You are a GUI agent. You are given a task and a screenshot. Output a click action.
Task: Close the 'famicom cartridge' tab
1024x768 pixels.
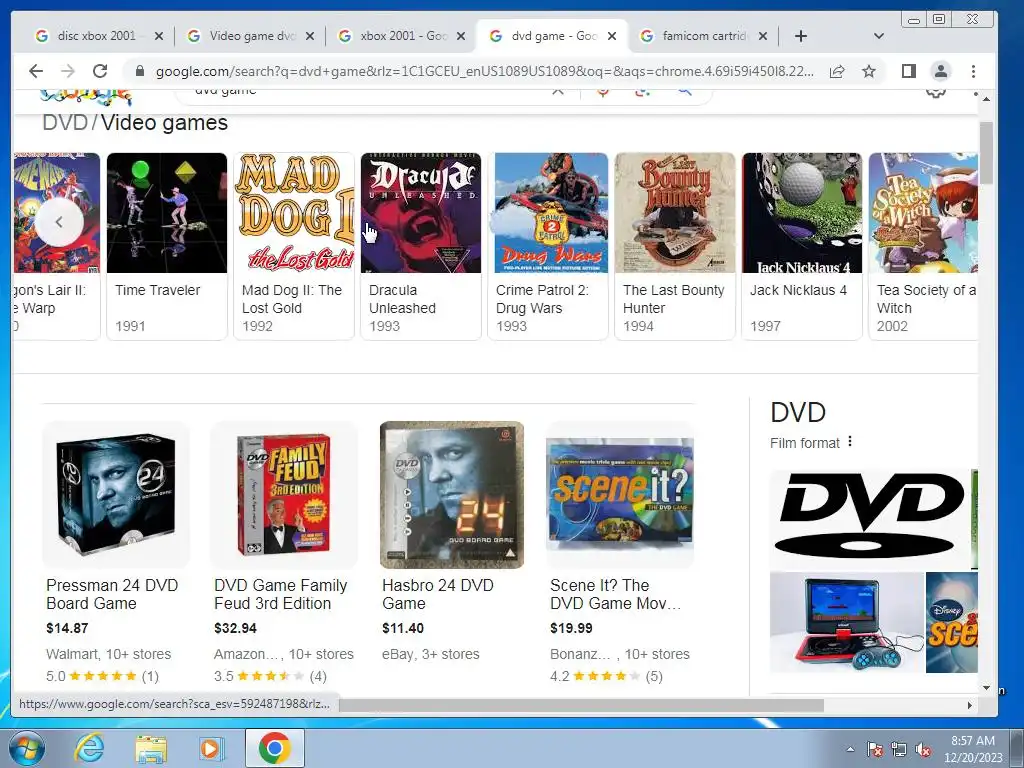click(763, 36)
